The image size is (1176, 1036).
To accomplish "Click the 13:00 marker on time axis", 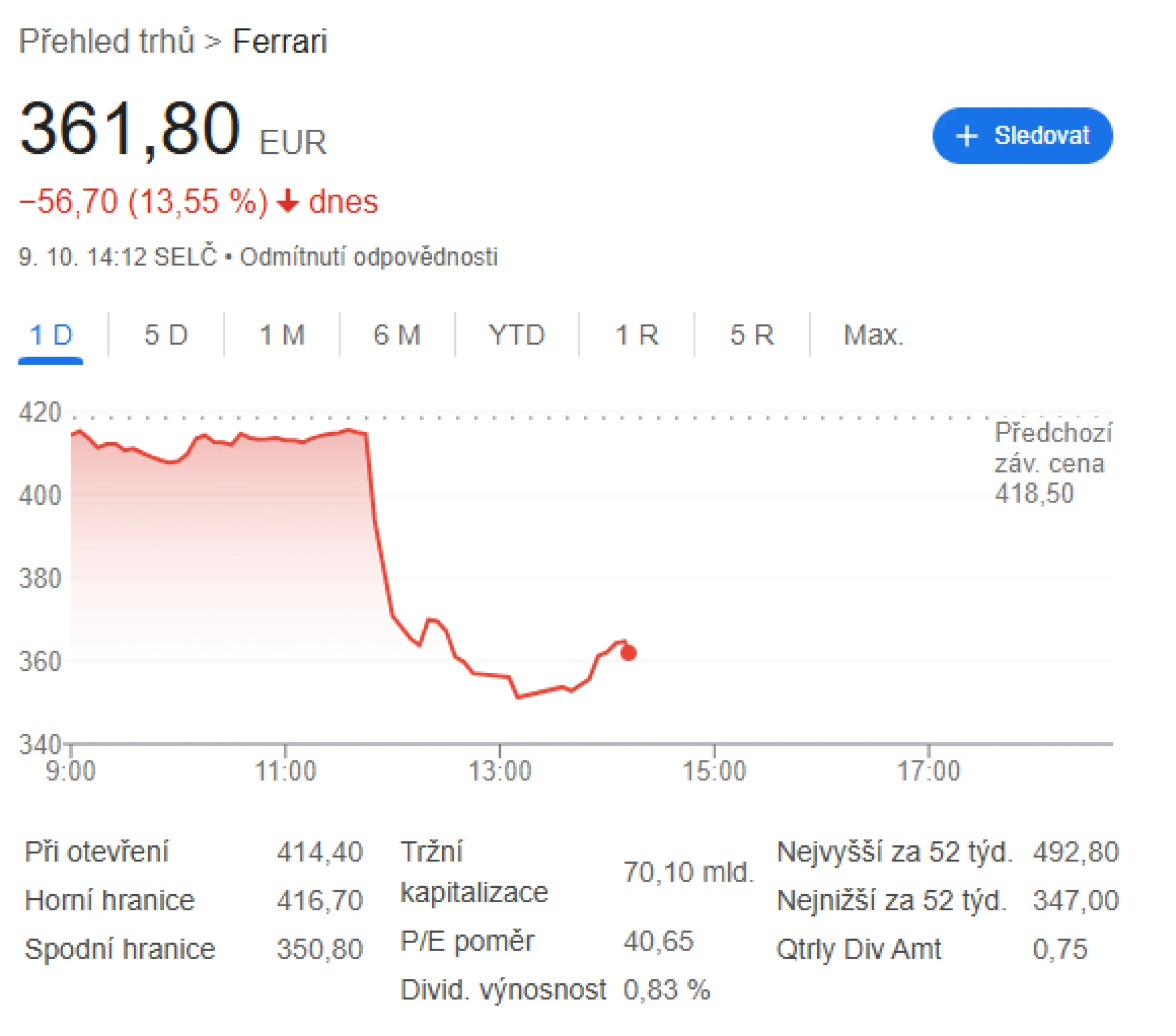I will 500,771.
